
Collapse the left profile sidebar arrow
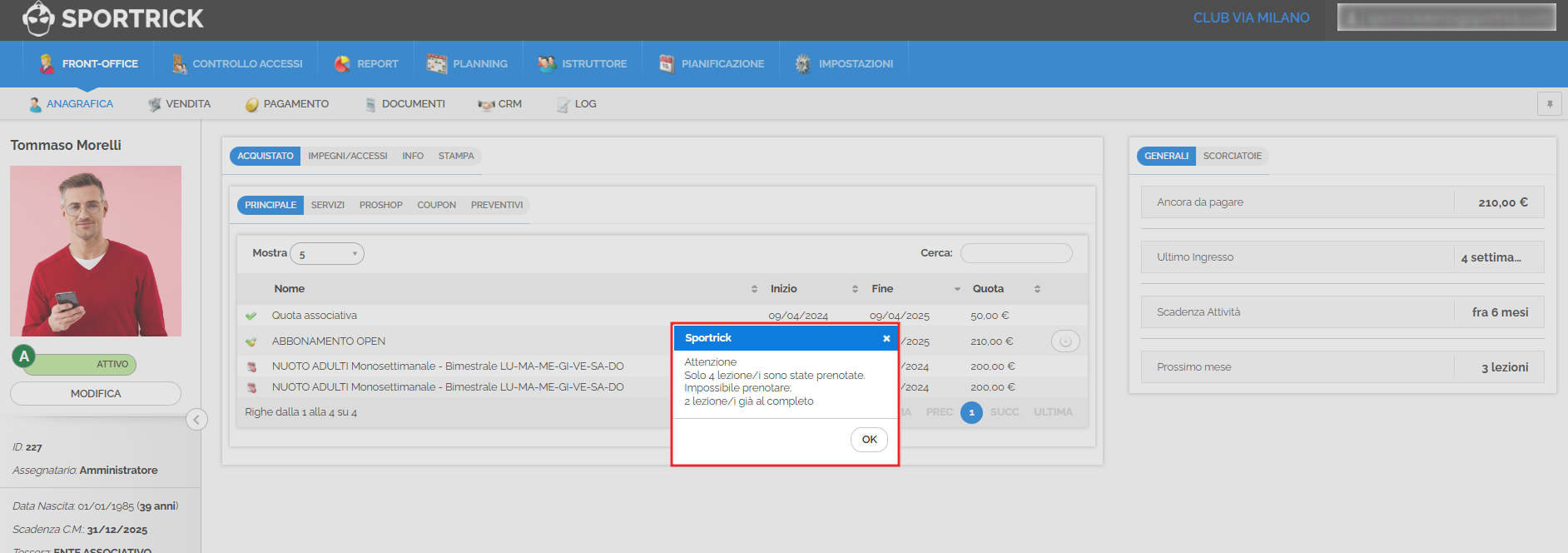tap(196, 420)
